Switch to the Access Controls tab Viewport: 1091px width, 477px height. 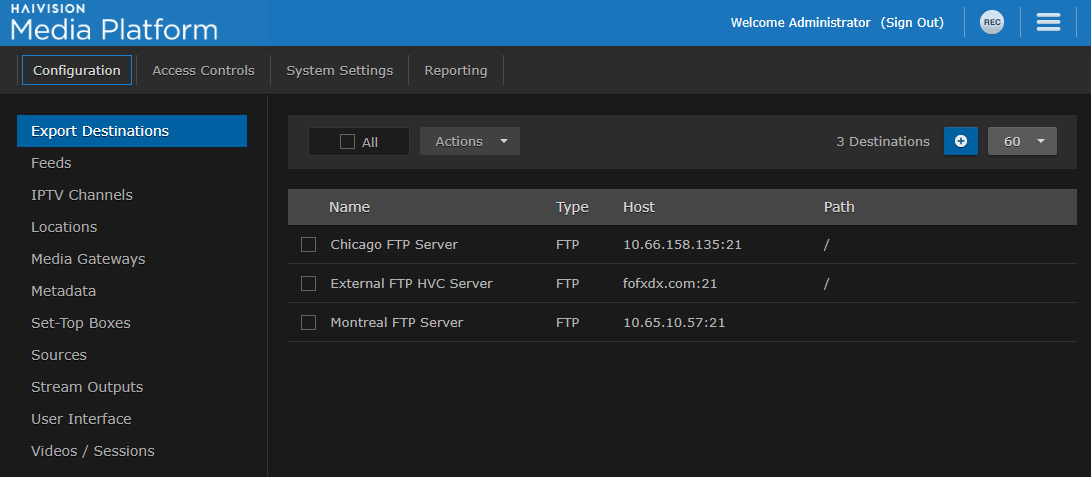(203, 71)
